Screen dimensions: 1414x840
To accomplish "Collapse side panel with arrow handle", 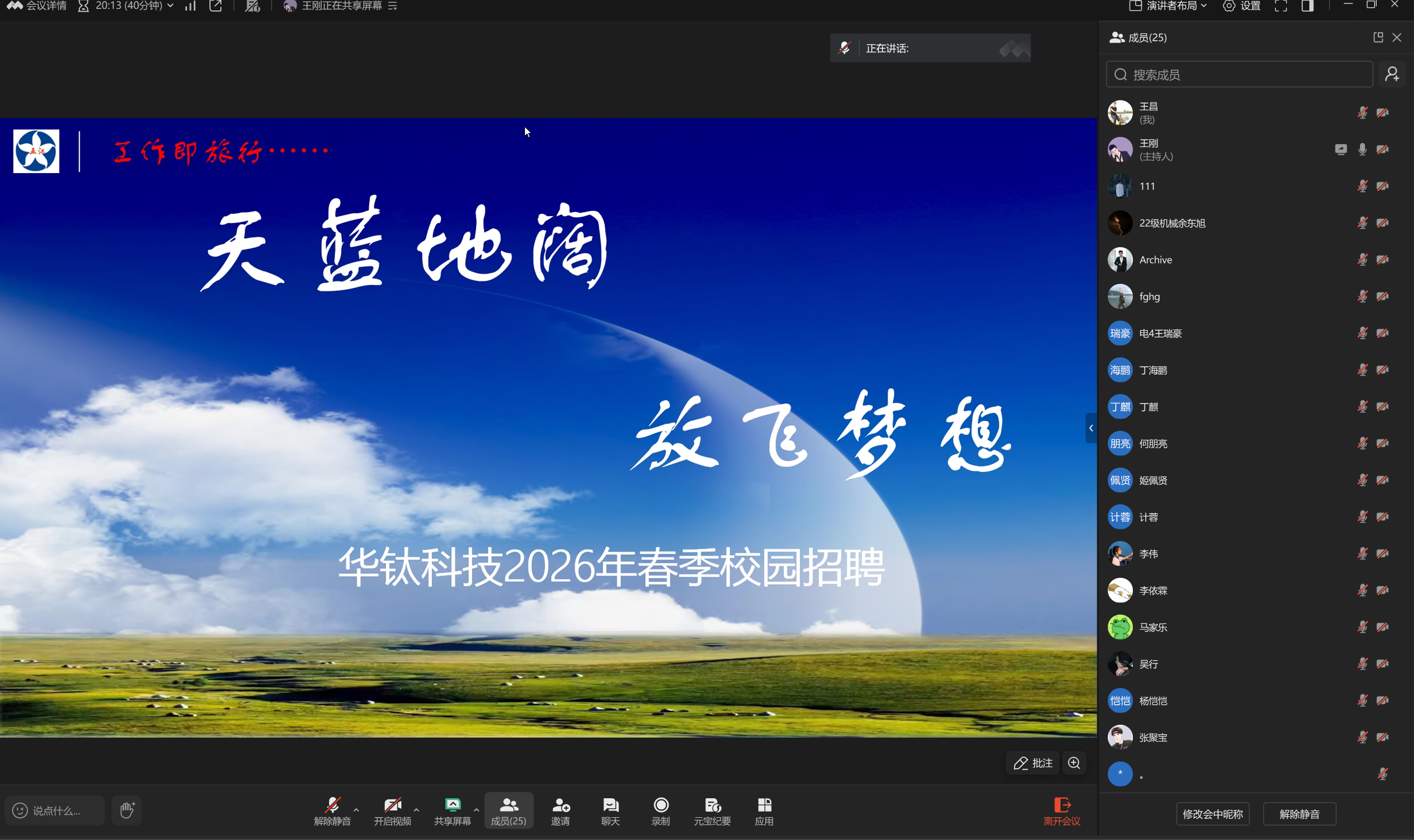I will pyautogui.click(x=1091, y=428).
